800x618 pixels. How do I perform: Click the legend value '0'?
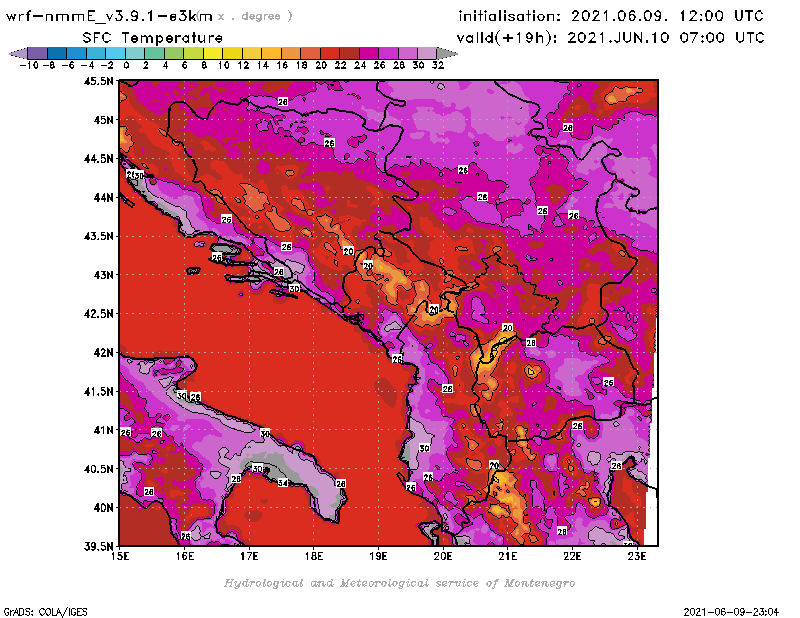coord(127,66)
